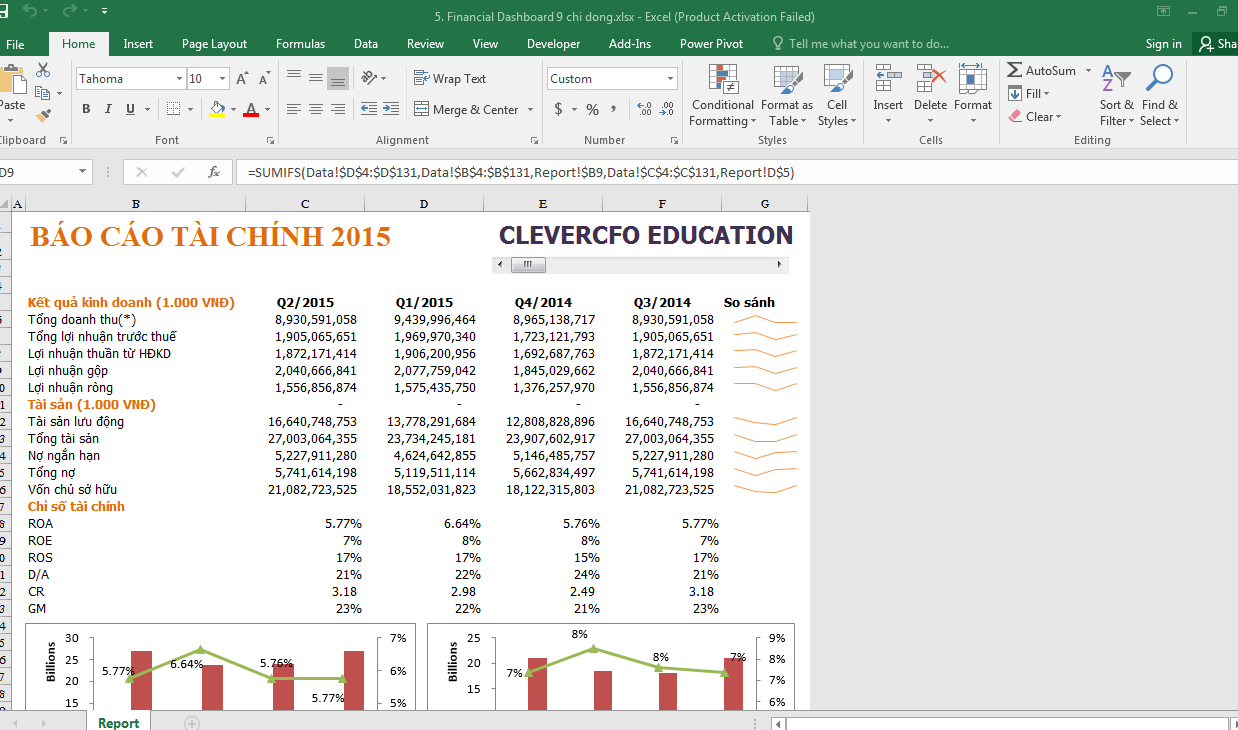Click the Center alignment icon
The height and width of the screenshot is (730, 1238).
(x=316, y=109)
